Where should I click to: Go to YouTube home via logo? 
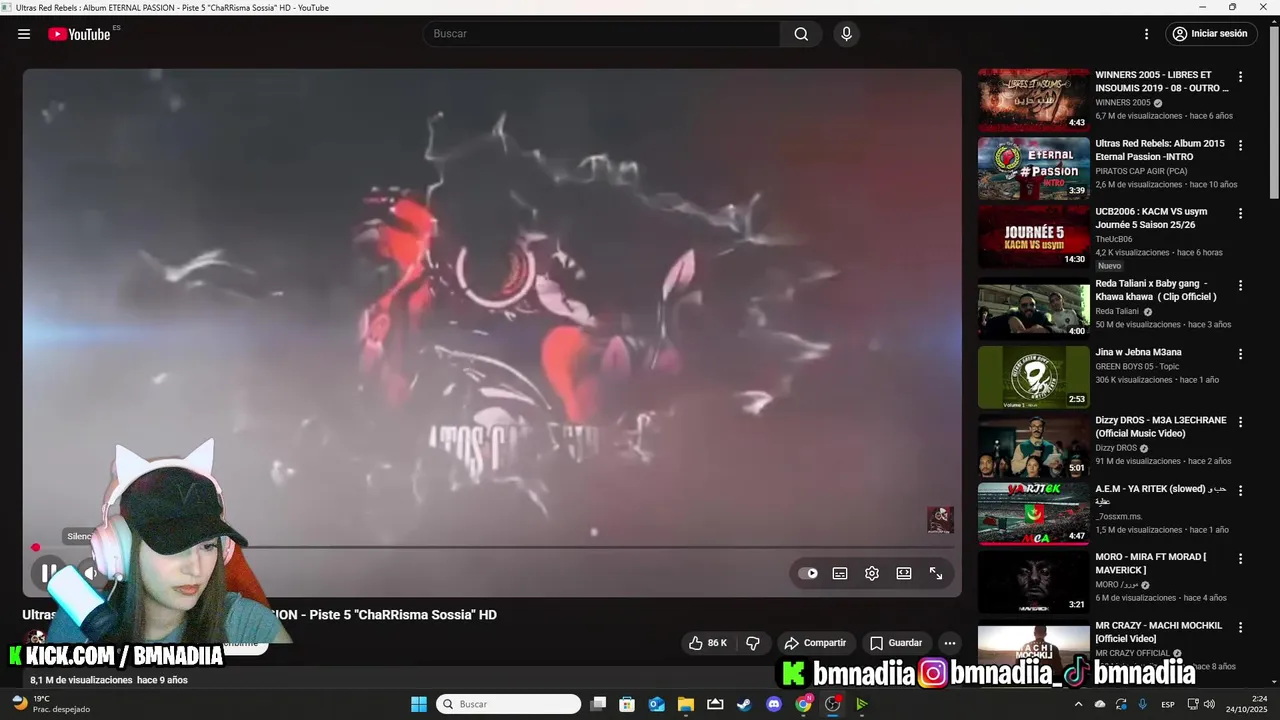(79, 34)
